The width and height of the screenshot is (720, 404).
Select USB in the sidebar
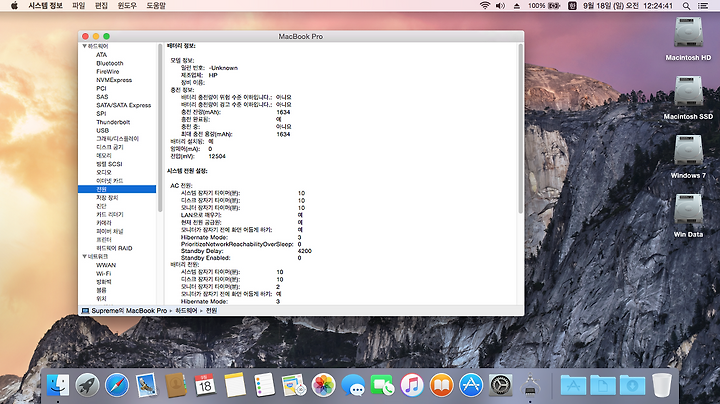[102, 130]
